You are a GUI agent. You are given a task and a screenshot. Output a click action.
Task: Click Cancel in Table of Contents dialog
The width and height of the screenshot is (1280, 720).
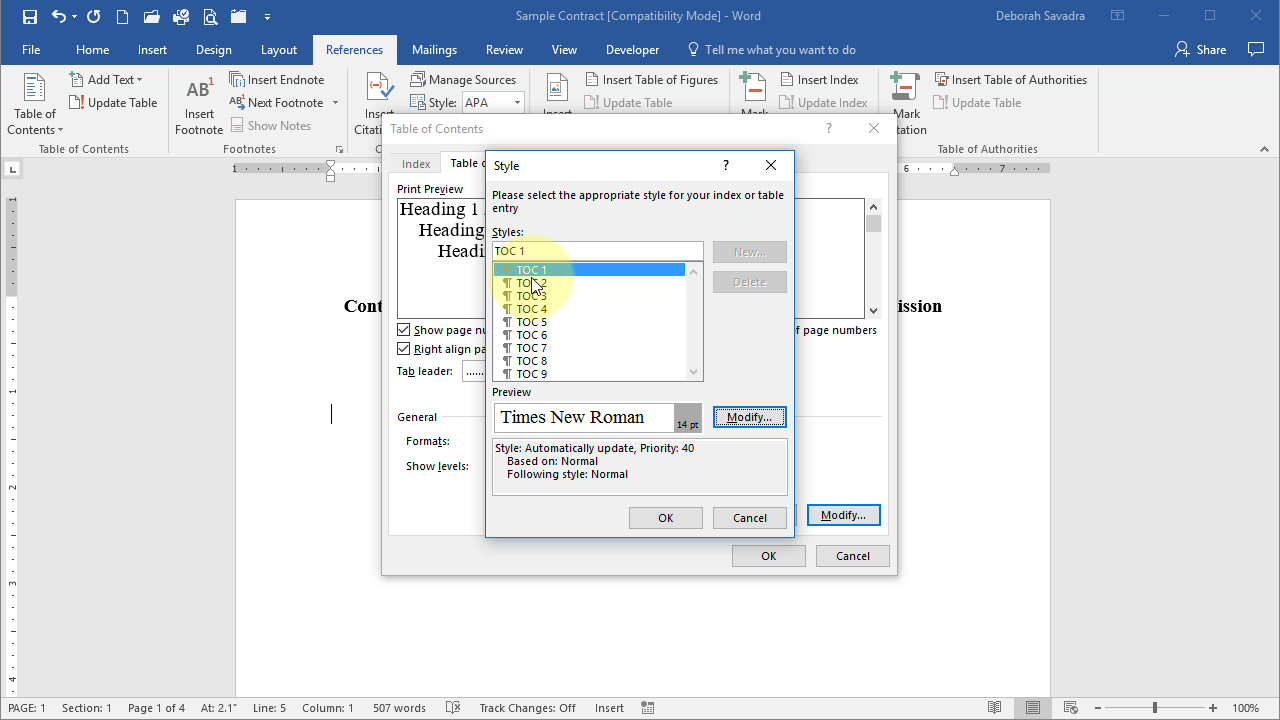(x=853, y=556)
